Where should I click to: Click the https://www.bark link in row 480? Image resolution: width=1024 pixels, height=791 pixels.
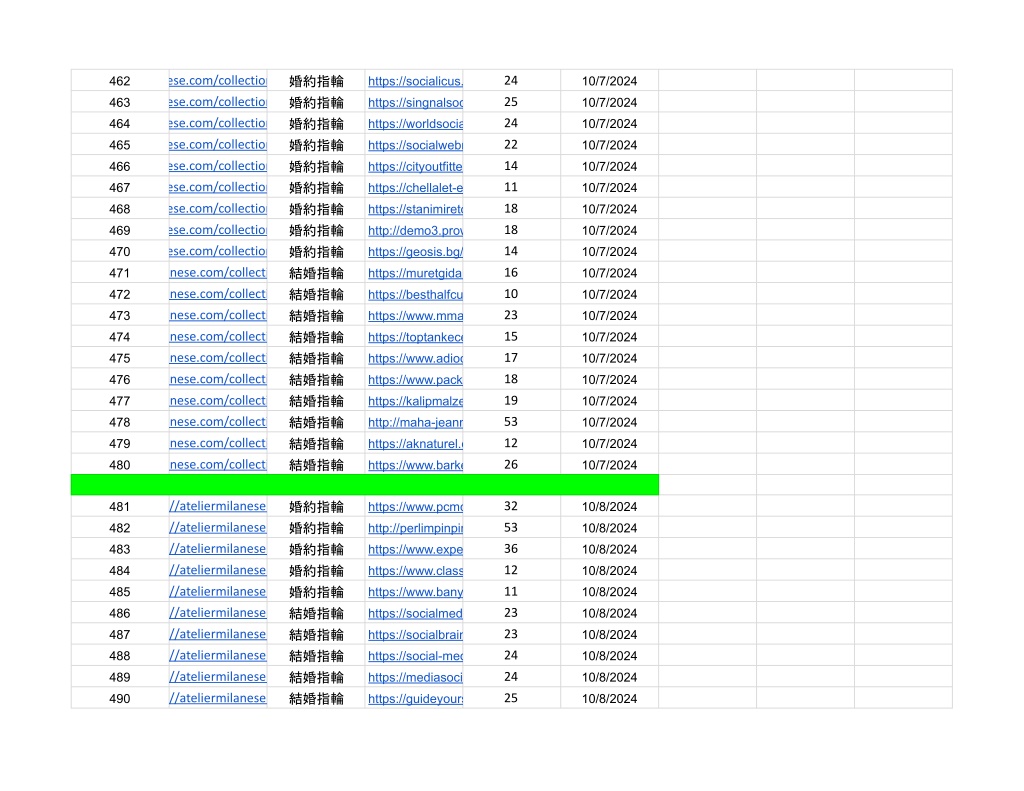[x=415, y=465]
